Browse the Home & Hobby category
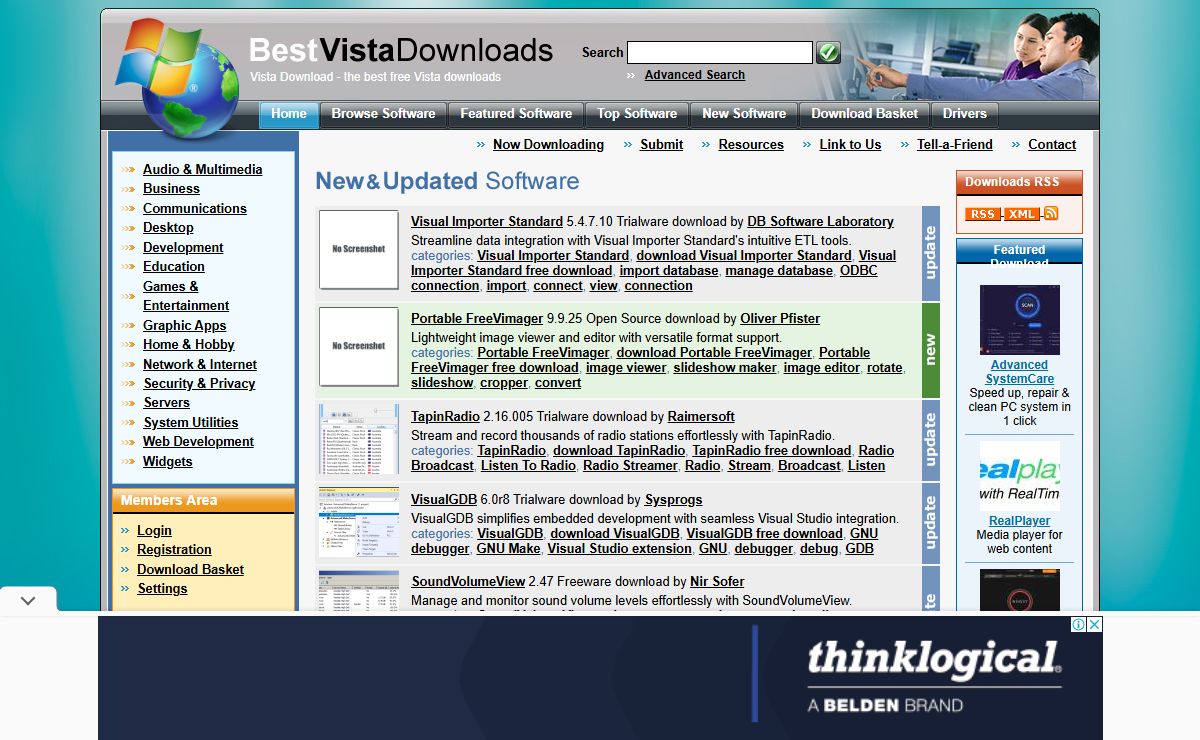This screenshot has height=740, width=1200. [x=188, y=345]
